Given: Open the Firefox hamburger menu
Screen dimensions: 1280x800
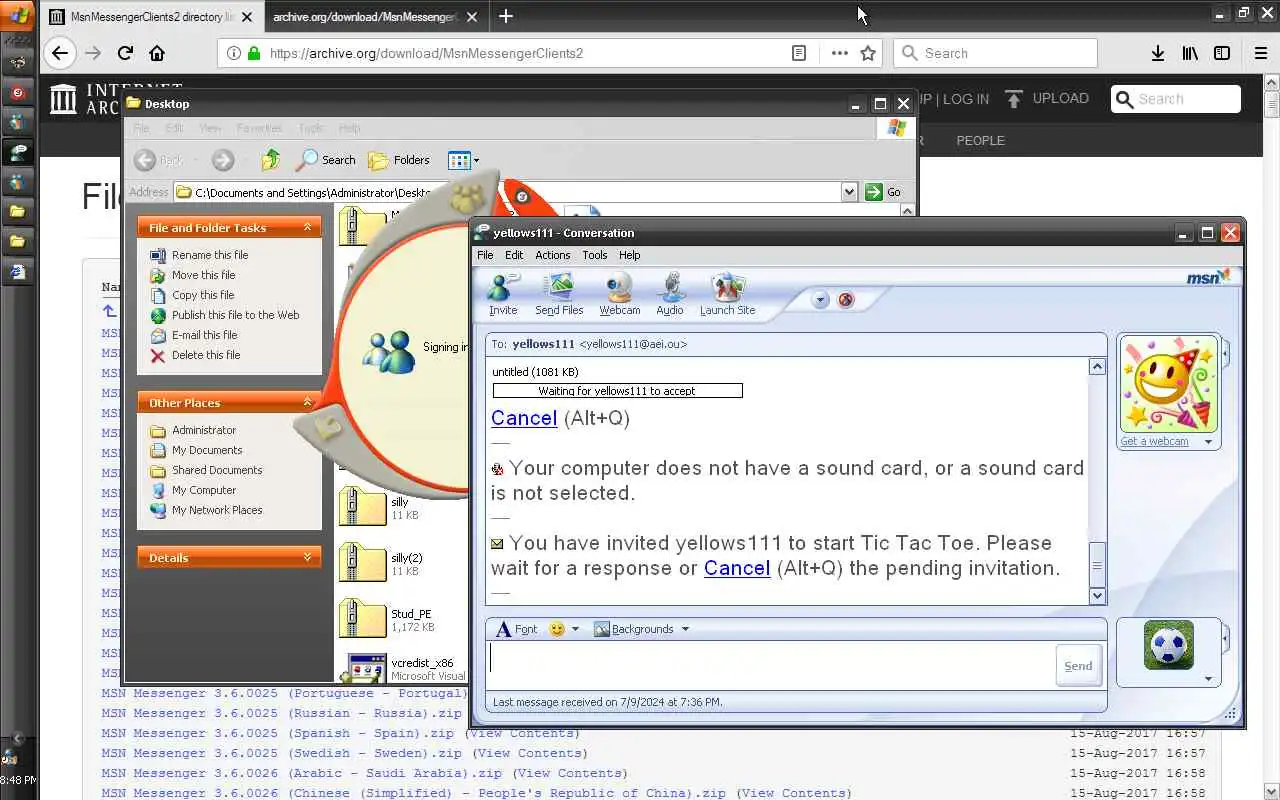Looking at the screenshot, I should (x=1260, y=53).
